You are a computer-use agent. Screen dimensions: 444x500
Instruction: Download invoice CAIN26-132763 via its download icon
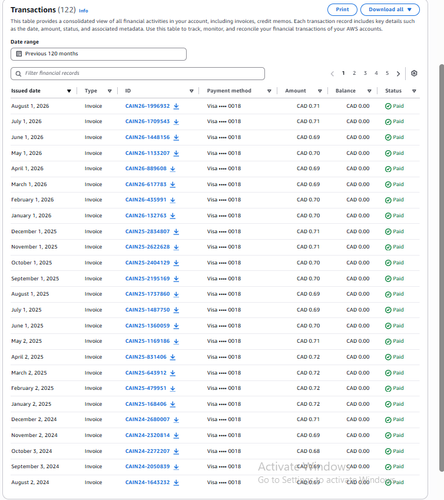(173, 216)
